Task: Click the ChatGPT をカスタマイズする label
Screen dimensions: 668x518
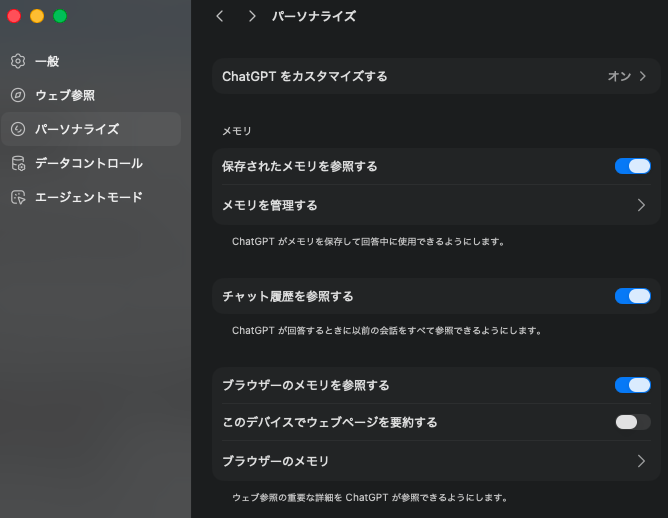Action: coord(304,76)
